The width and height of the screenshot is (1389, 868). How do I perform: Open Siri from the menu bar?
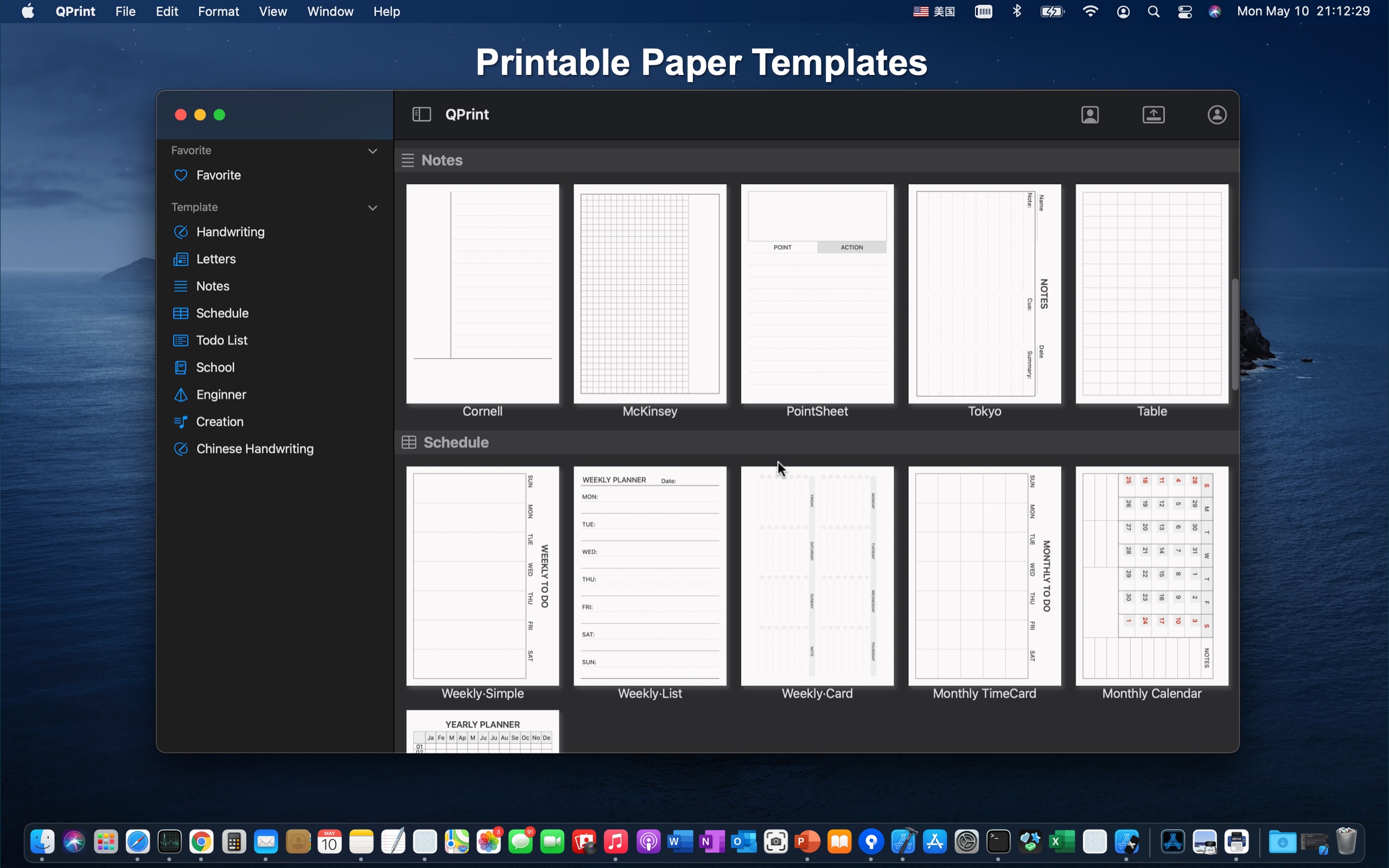(1215, 11)
